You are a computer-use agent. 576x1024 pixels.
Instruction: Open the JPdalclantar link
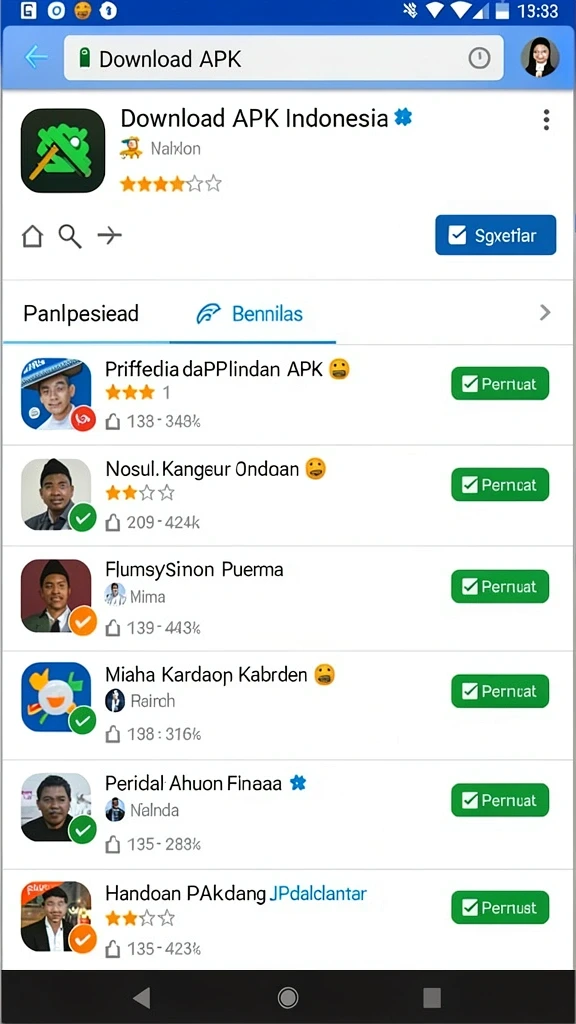point(318,893)
